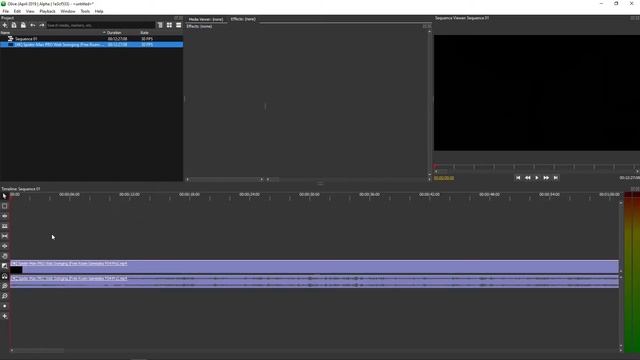Switch to the Effects tab

tap(243, 19)
